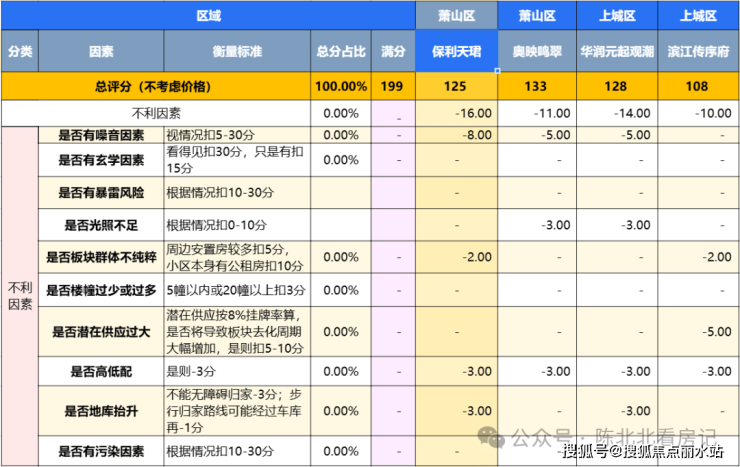Click 光照不足 -3.00 under 奥映鸣翠
The height and width of the screenshot is (467, 740).
[x=537, y=225]
